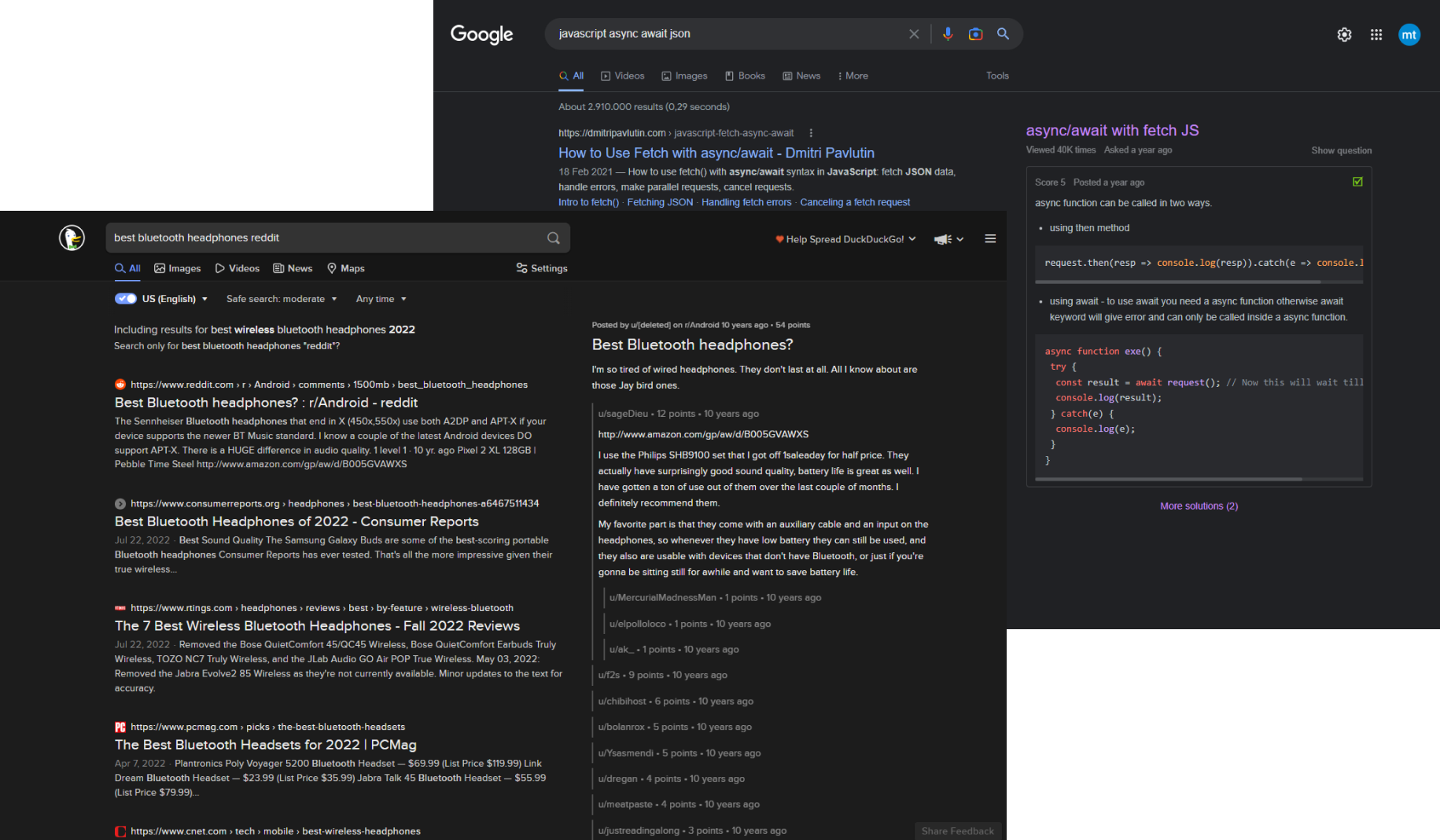Open More solutions (2)
This screenshot has width=1440, height=840.
coord(1199,506)
